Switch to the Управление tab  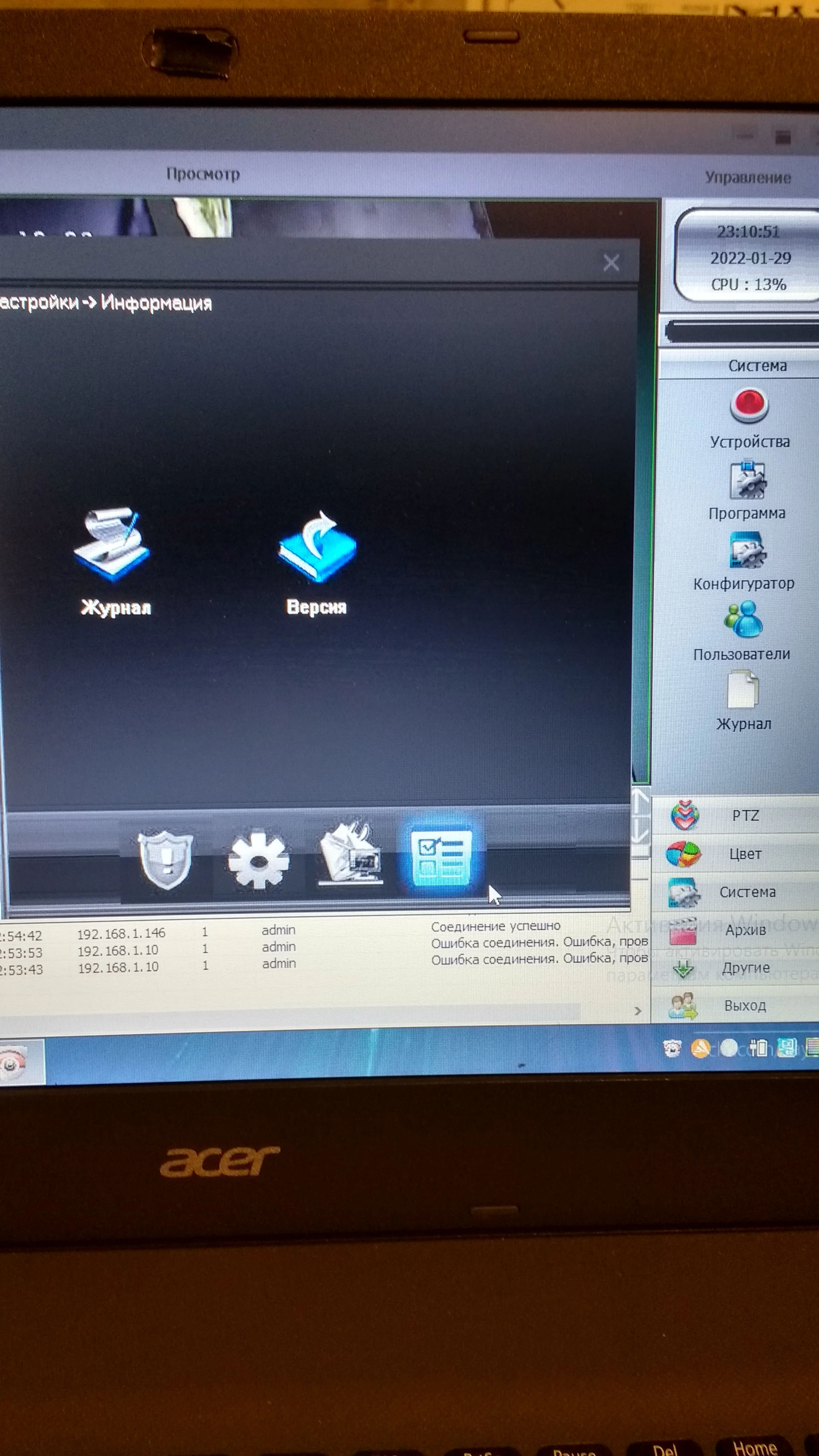point(747,177)
